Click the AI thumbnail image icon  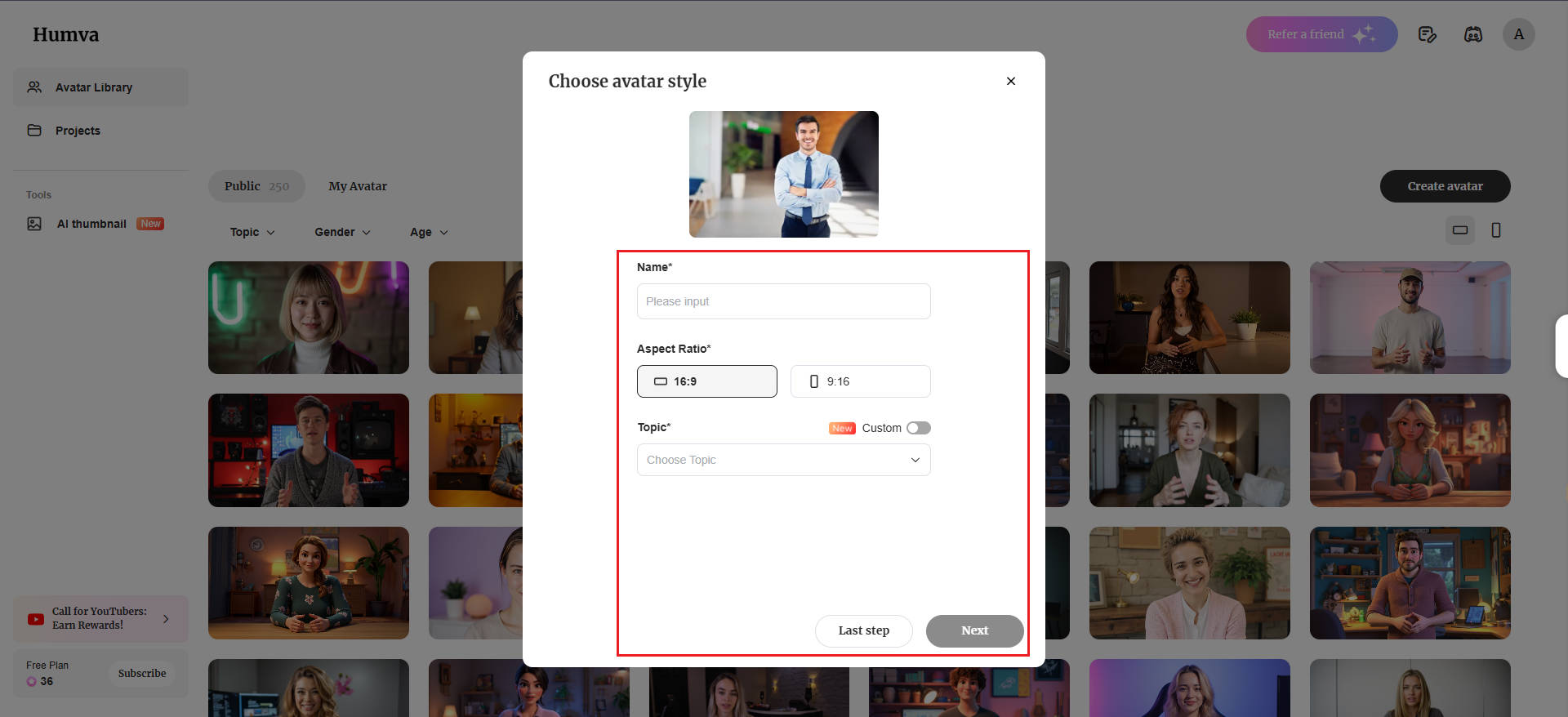pyautogui.click(x=34, y=224)
